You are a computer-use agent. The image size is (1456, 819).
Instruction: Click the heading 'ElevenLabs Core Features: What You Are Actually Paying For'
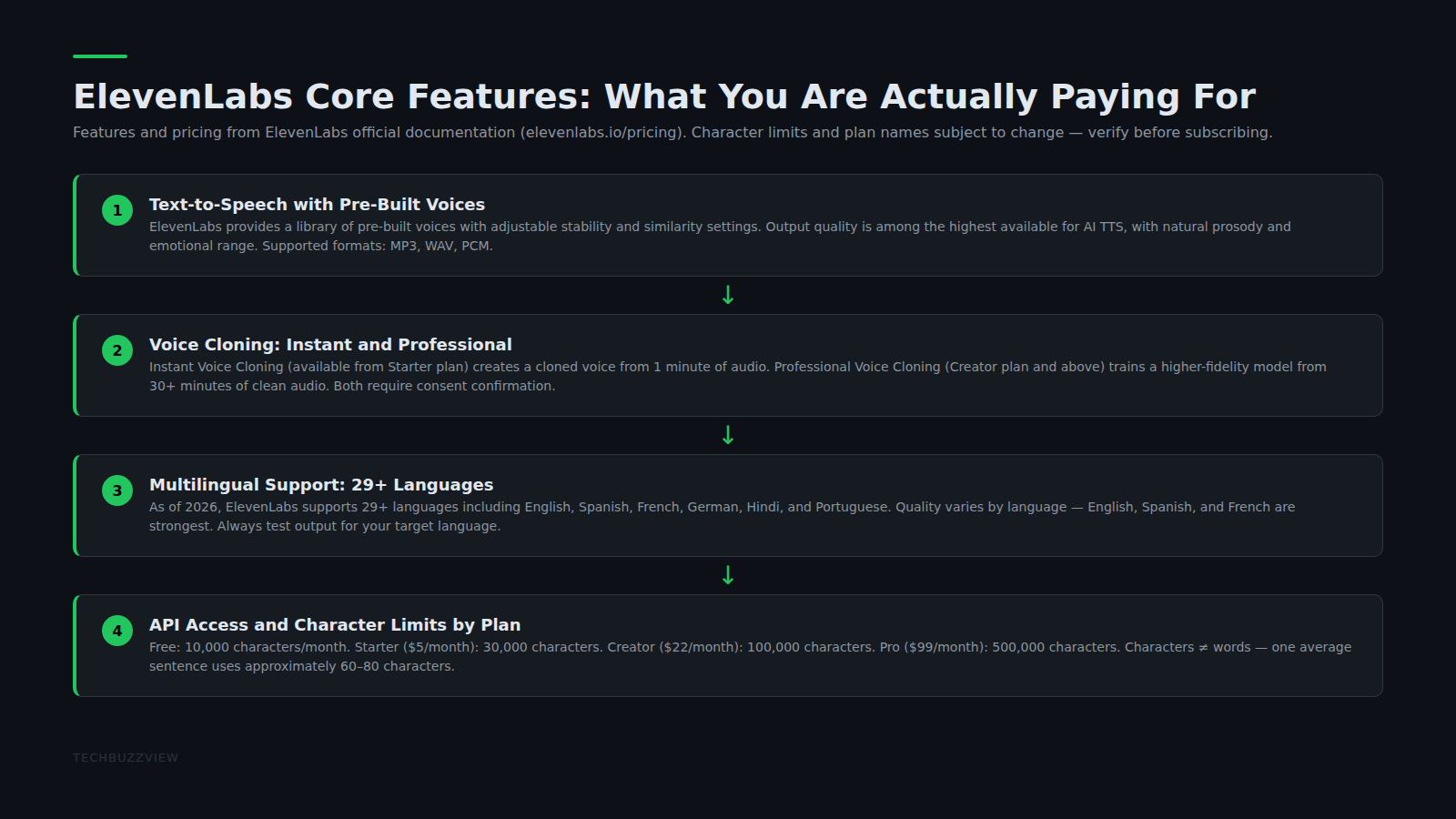tap(664, 96)
